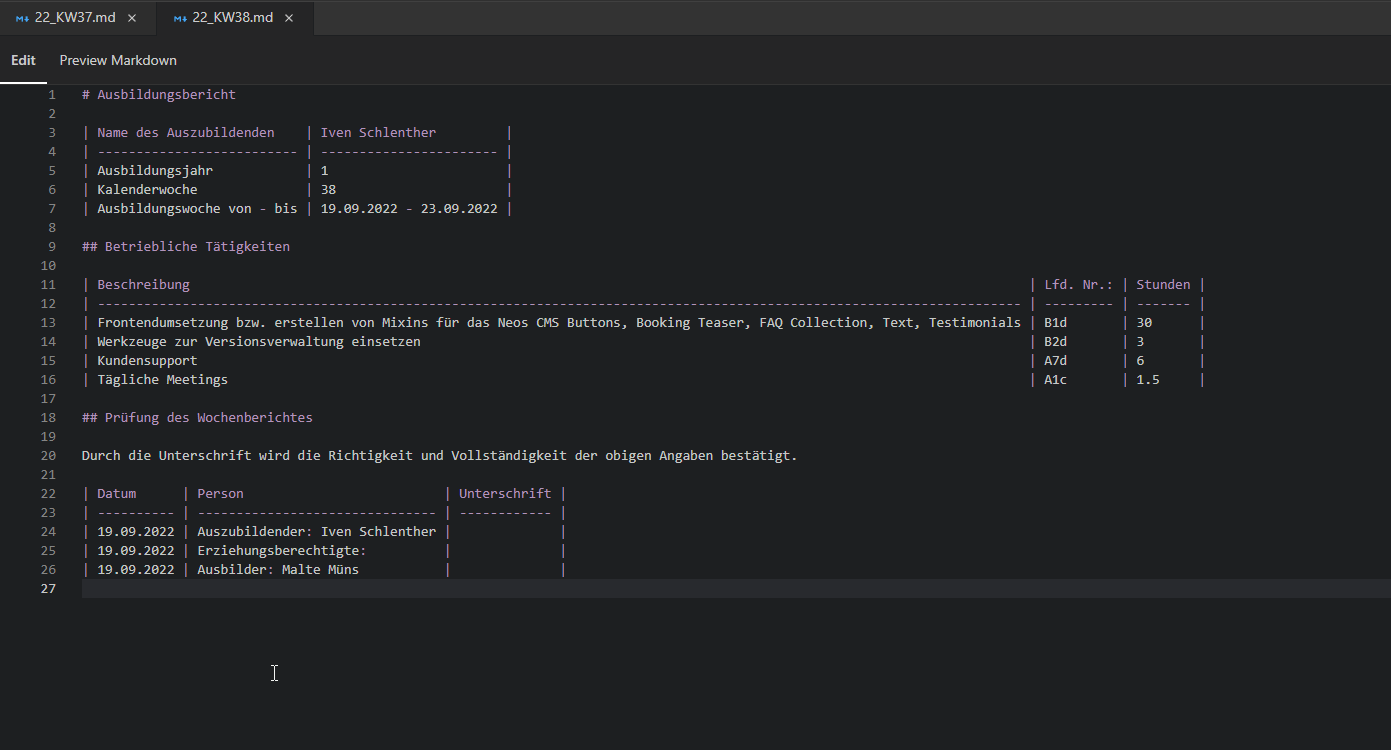Click line number 1 in the gutter

[51, 95]
